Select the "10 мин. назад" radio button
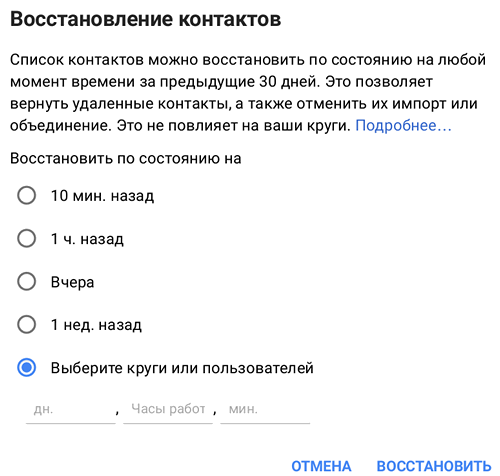This screenshot has width=500, height=476. [27, 195]
